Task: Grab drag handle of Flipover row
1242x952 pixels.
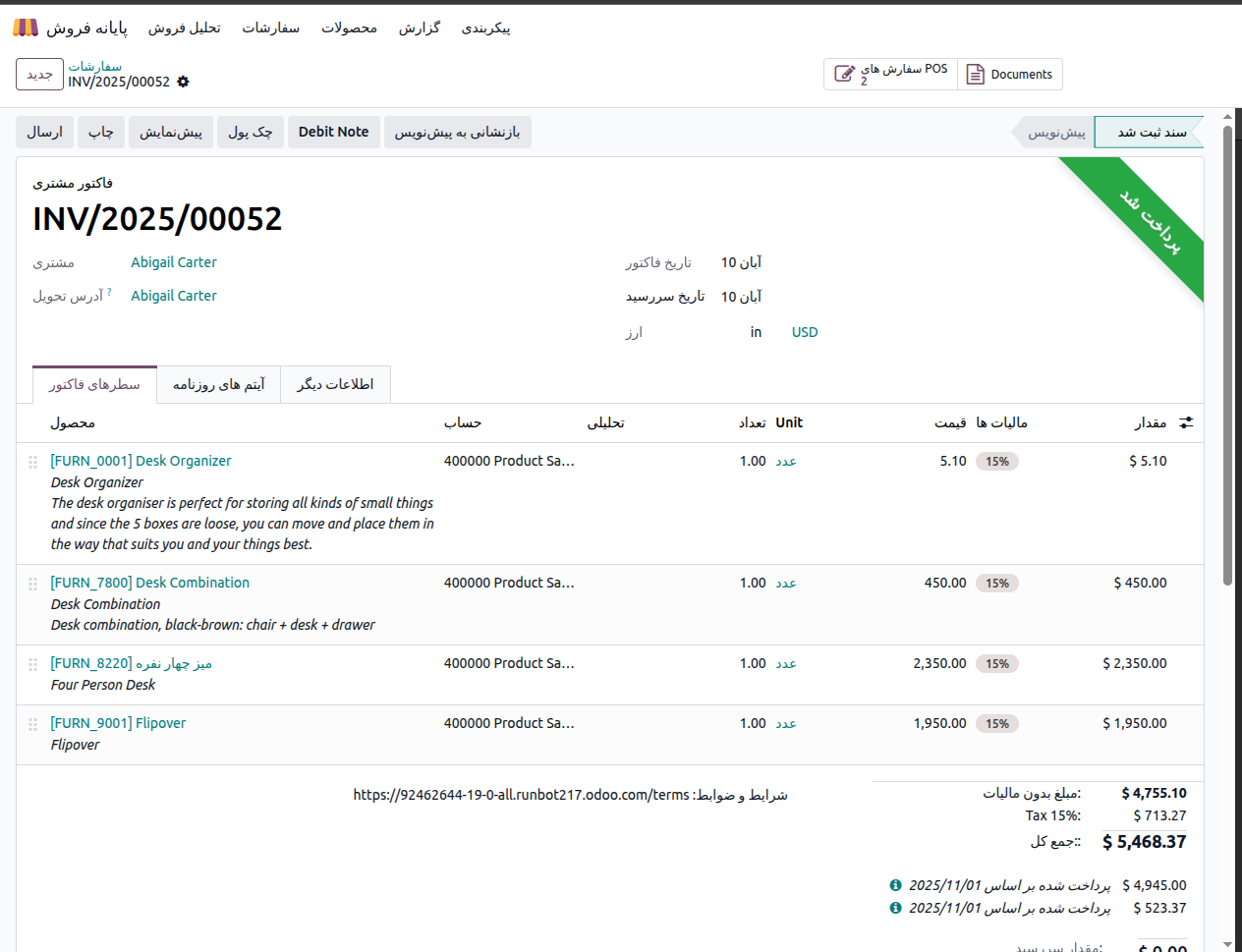Action: click(32, 724)
